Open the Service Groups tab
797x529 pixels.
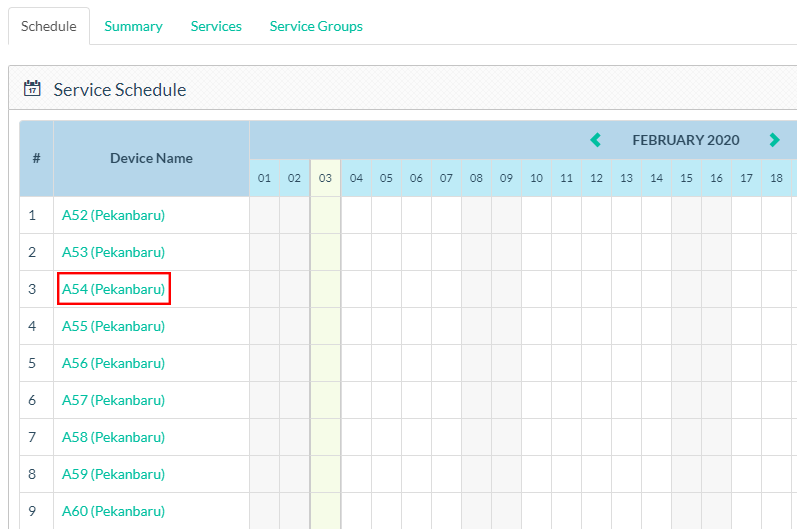point(316,26)
